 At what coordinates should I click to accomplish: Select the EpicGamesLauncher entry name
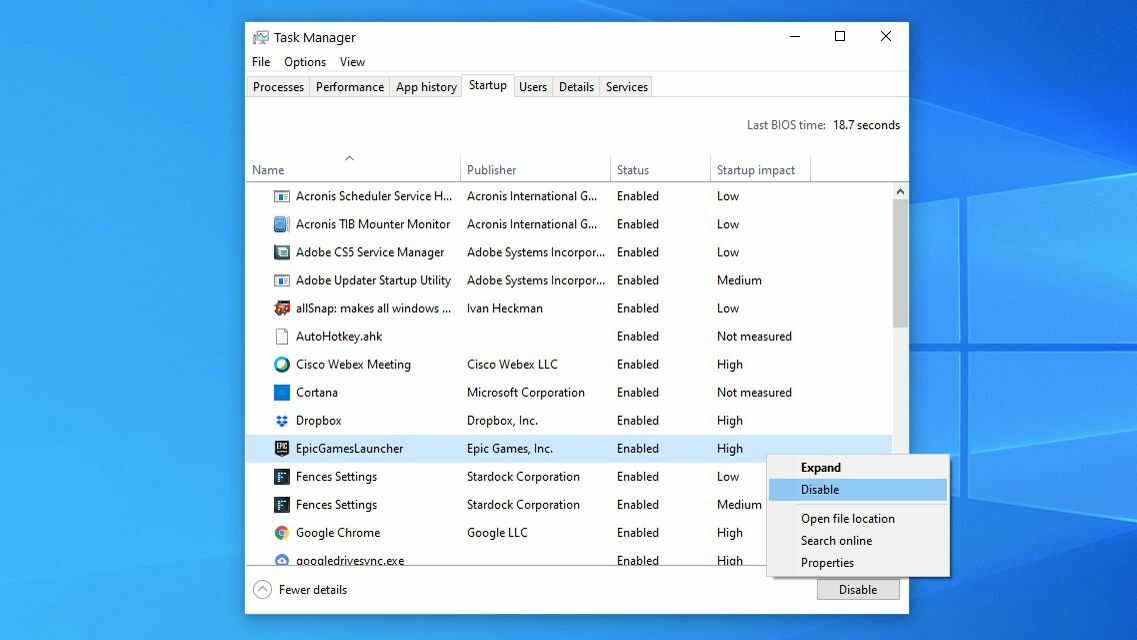[x=350, y=449]
